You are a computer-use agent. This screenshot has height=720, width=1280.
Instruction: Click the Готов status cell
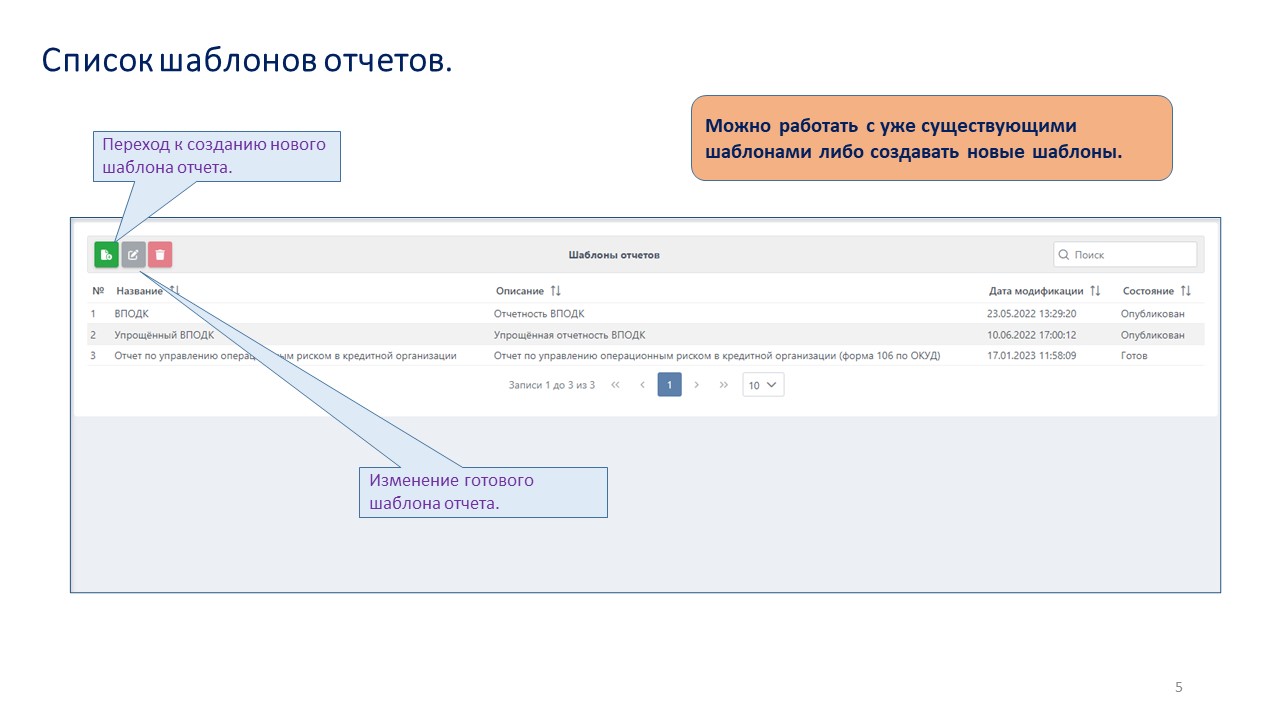click(x=1134, y=356)
